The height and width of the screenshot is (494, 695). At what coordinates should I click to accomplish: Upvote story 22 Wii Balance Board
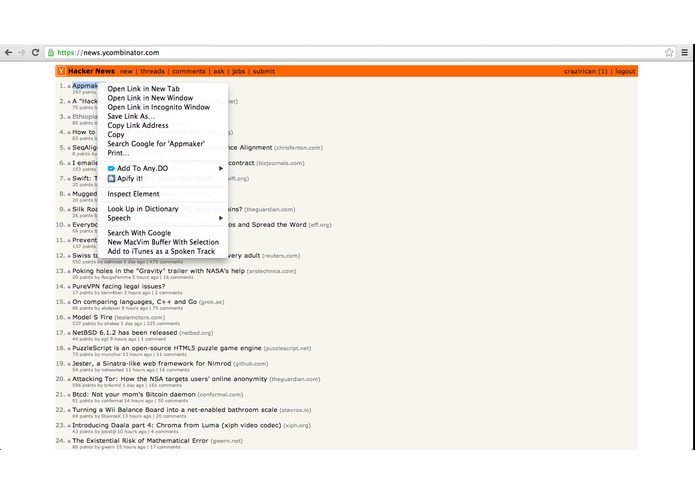69,410
